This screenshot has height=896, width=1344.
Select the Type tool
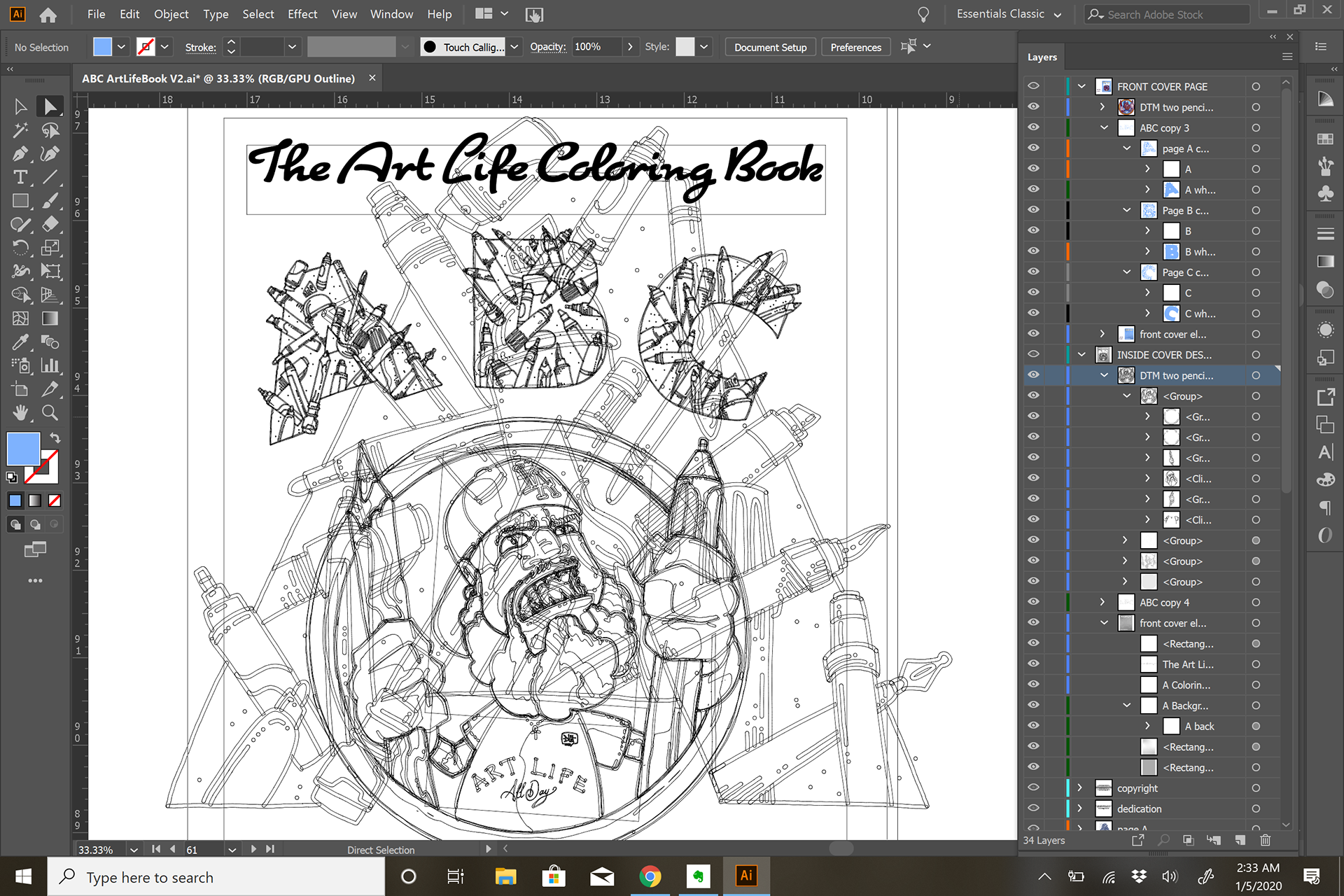pyautogui.click(x=20, y=177)
